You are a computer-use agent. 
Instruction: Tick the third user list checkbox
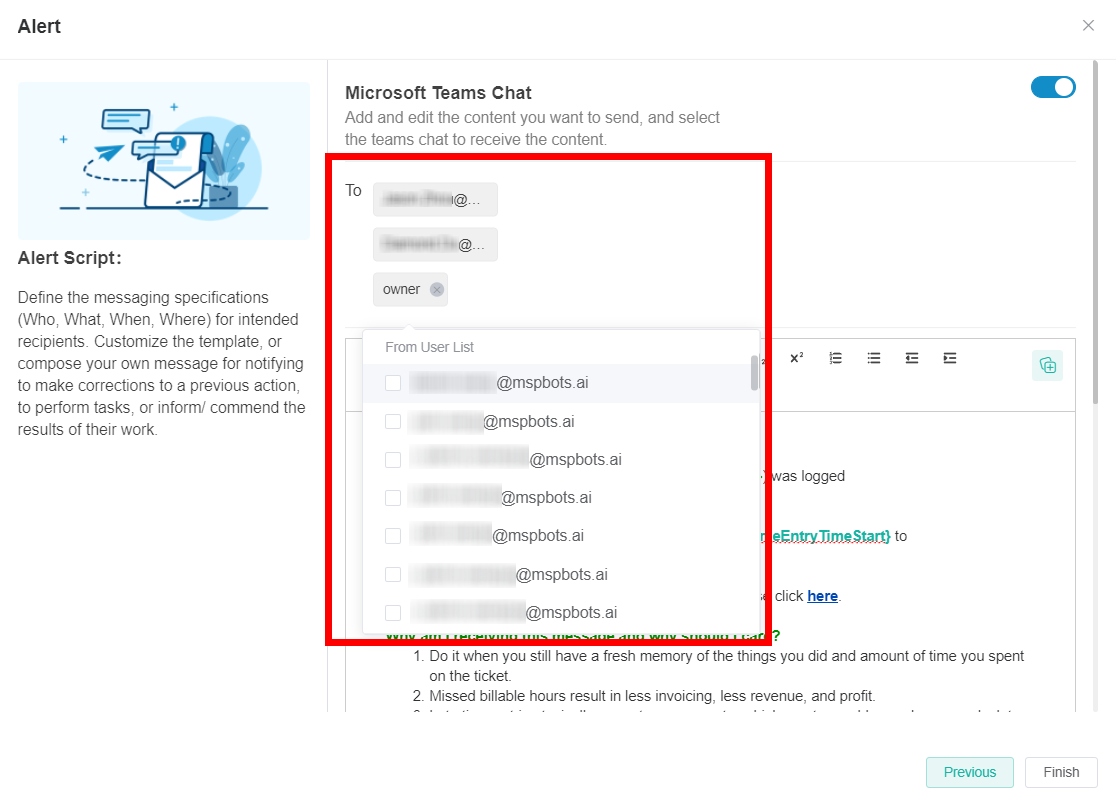tap(393, 460)
